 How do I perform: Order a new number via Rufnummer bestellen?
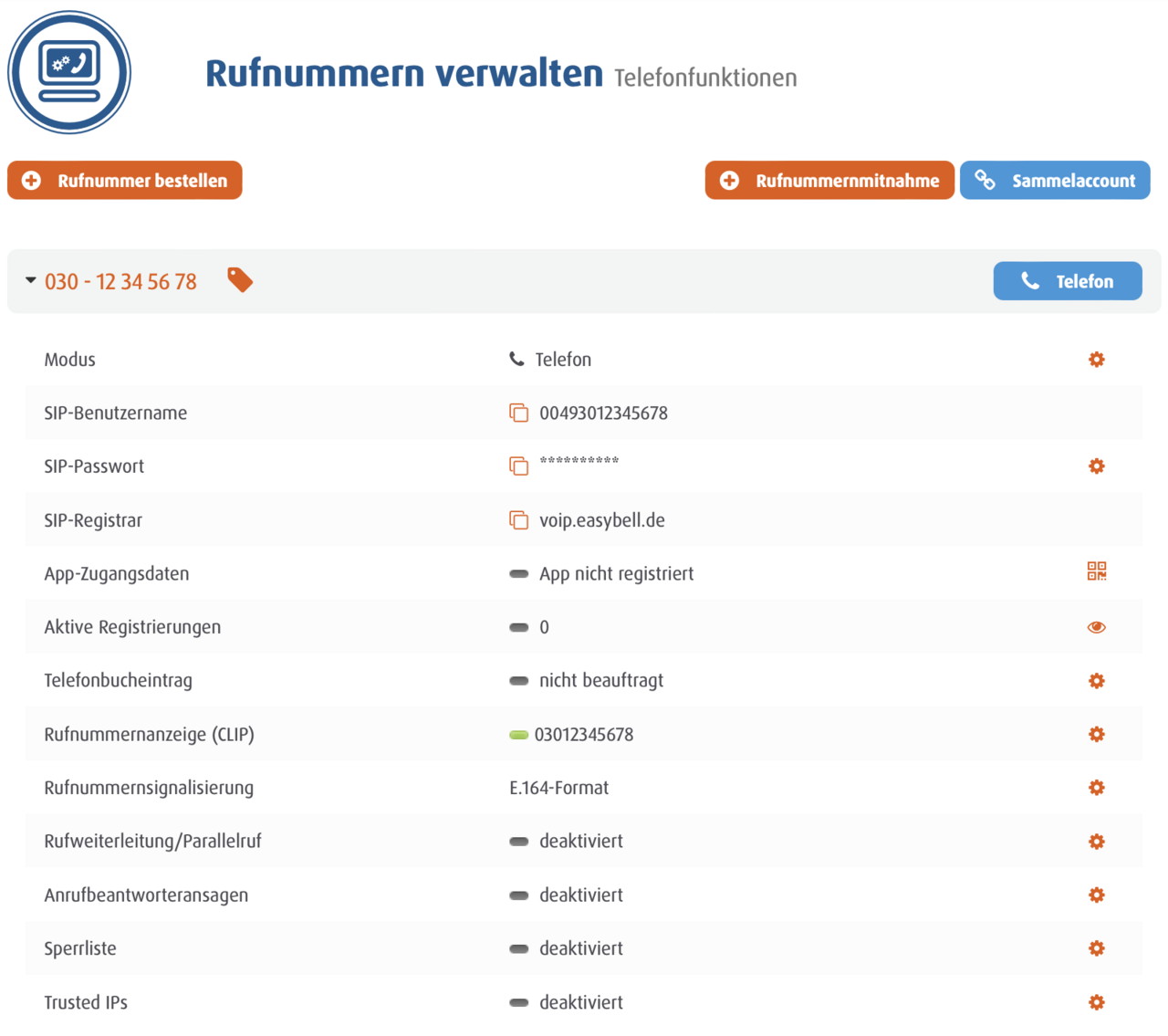point(124,180)
